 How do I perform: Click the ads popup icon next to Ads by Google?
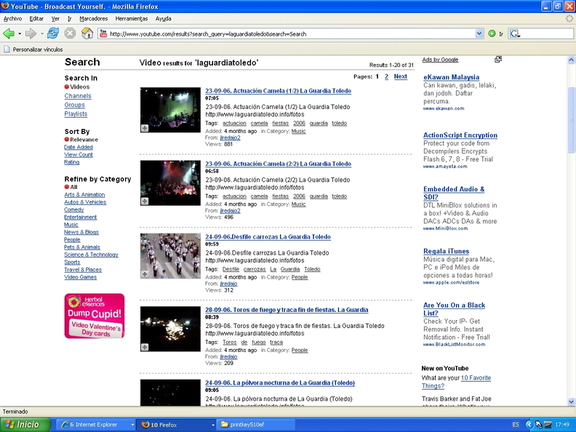(x=498, y=60)
